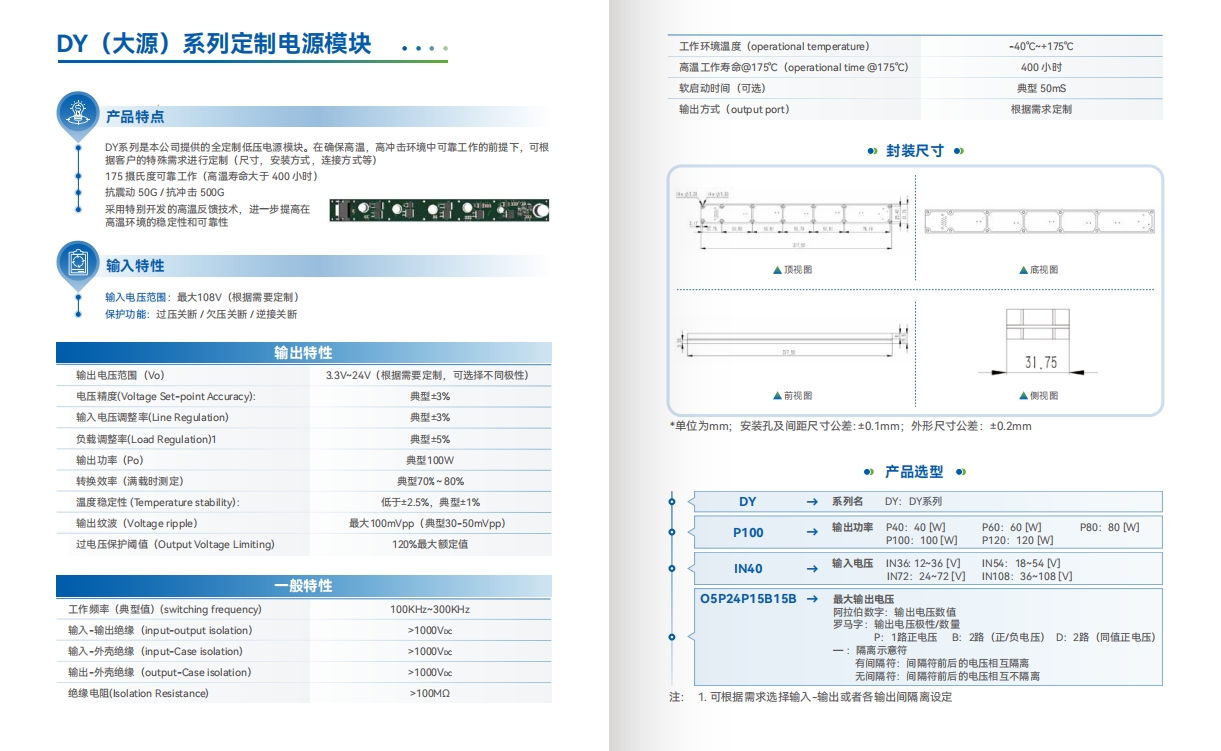The image size is (1221, 751).
Task: Click the 31.75 dimension in the side view
Action: tap(1041, 362)
